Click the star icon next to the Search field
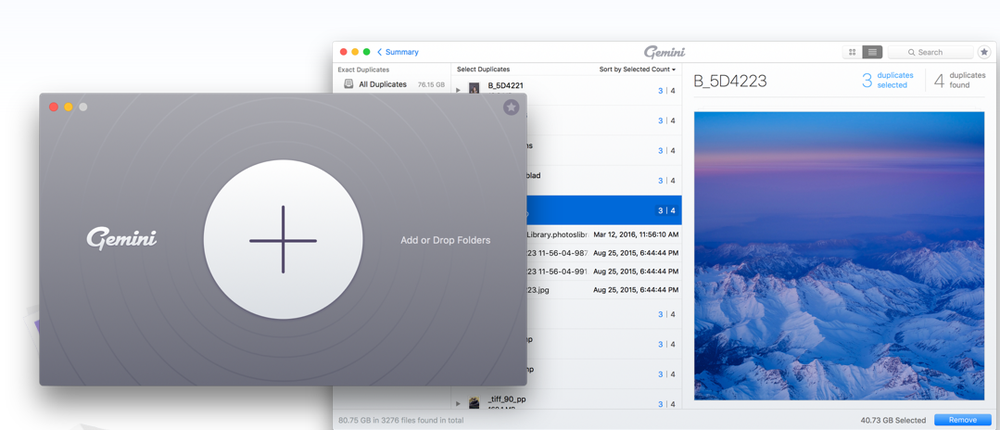 (984, 52)
